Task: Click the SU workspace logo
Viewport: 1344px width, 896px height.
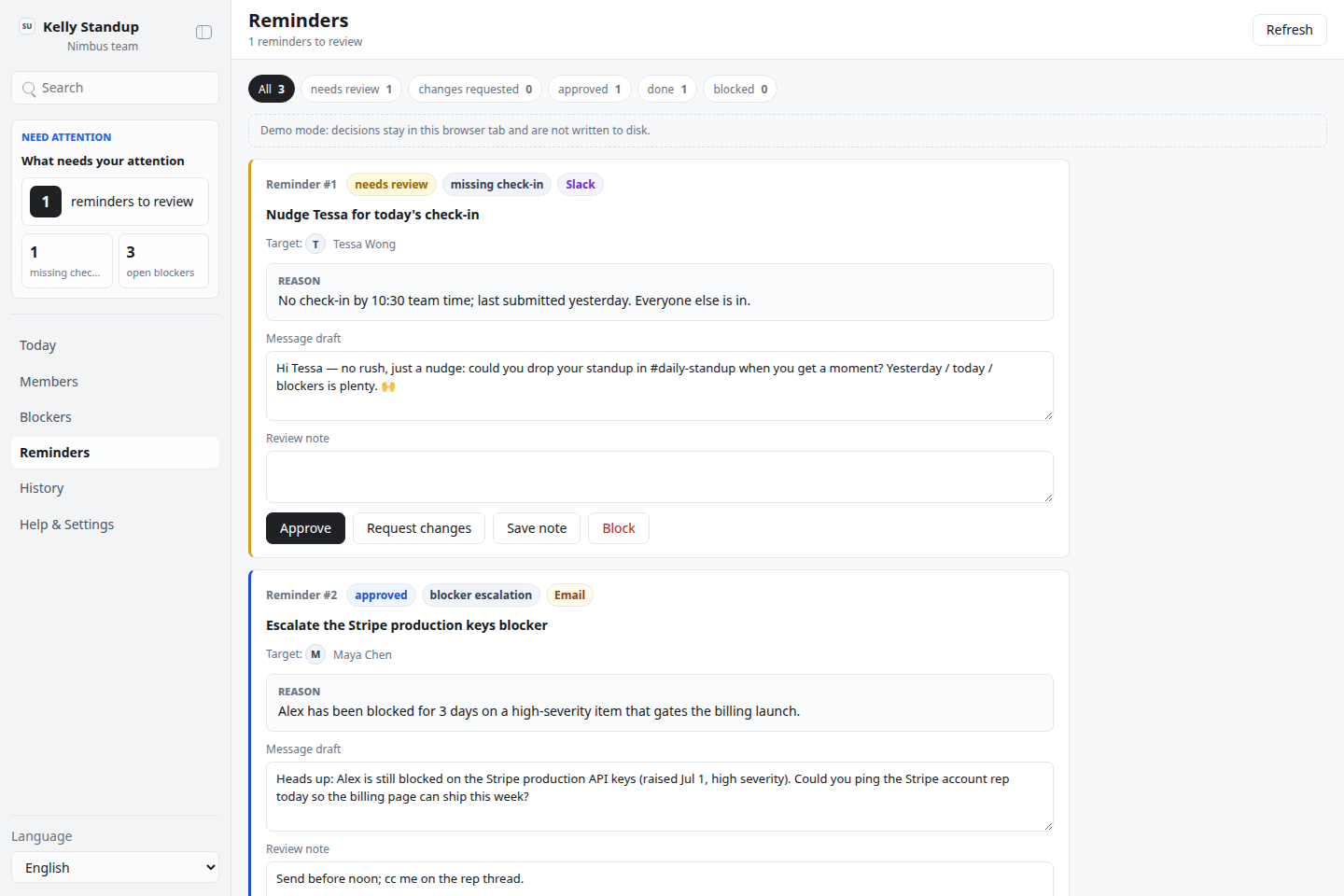Action: [27, 26]
